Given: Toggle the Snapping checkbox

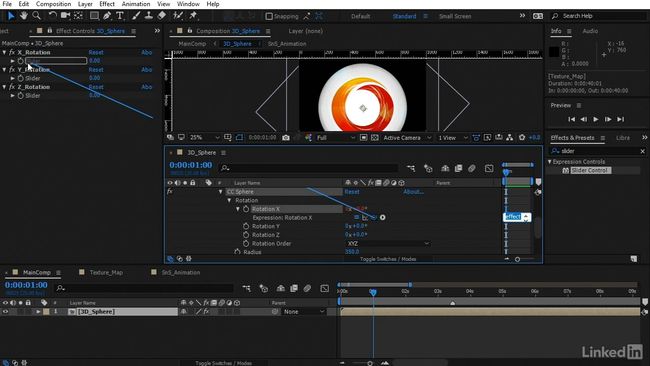Looking at the screenshot, I should 269,16.
